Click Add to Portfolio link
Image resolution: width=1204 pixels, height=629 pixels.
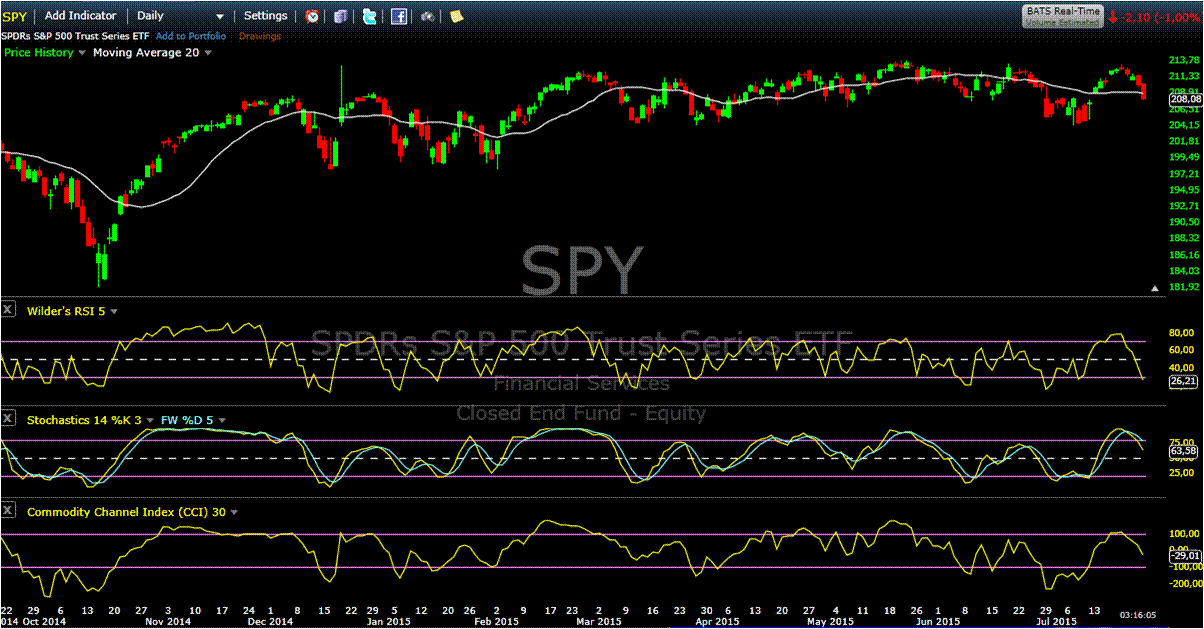tap(190, 36)
